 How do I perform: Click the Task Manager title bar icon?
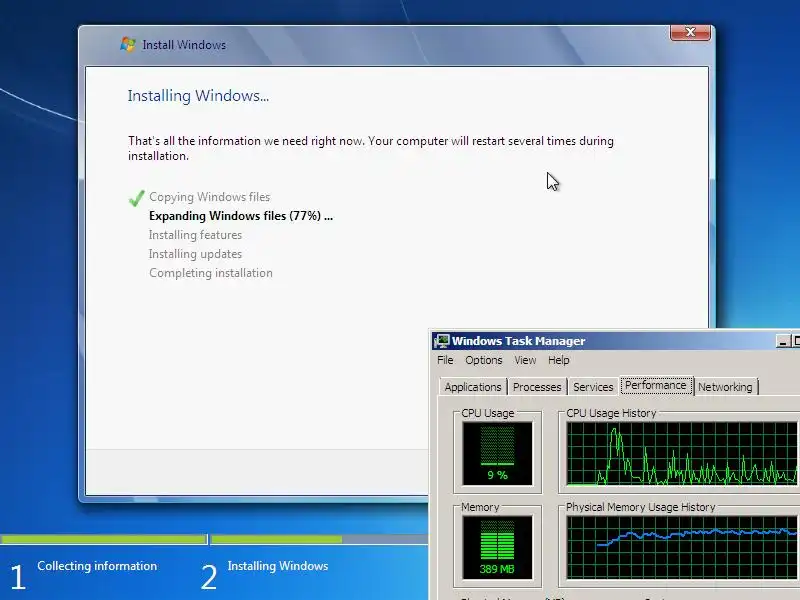pos(441,341)
